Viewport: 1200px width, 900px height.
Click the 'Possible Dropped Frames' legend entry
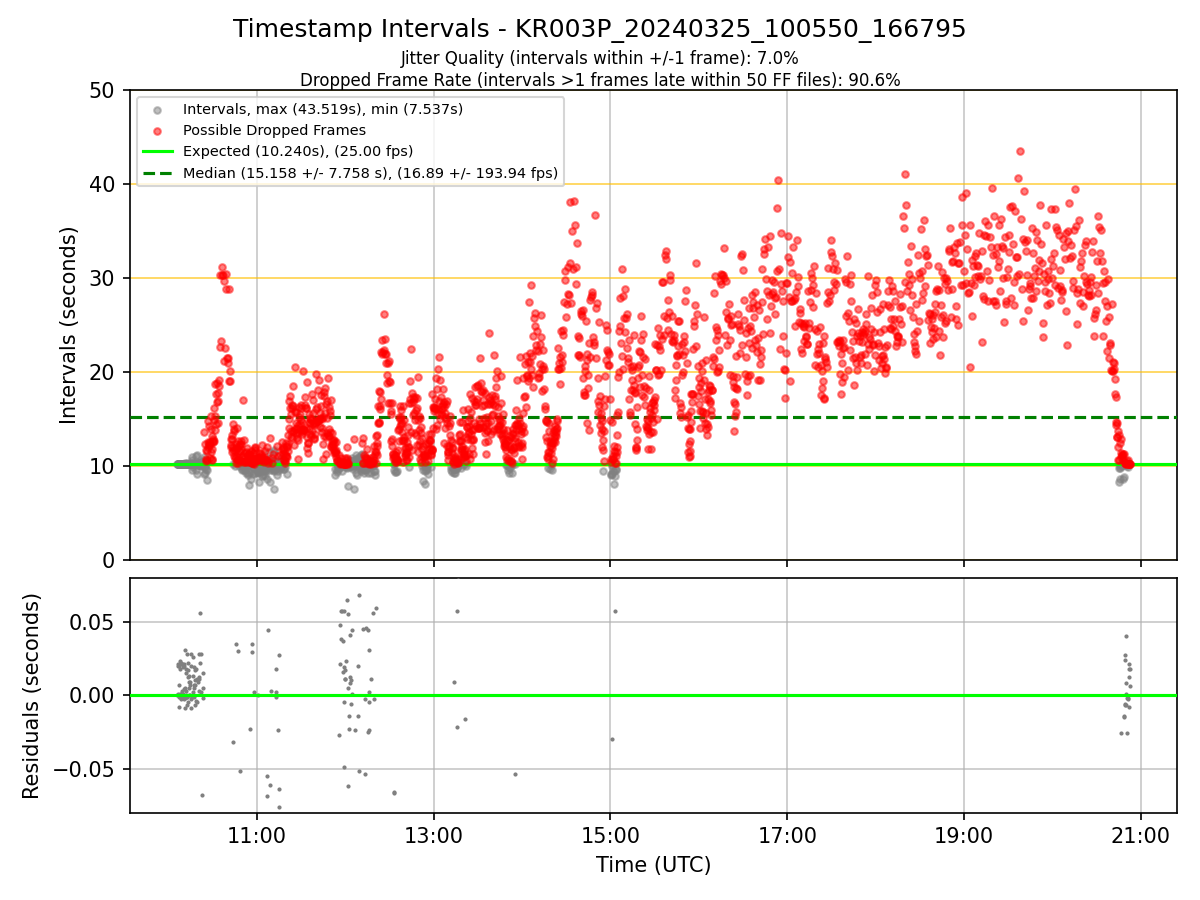click(274, 130)
